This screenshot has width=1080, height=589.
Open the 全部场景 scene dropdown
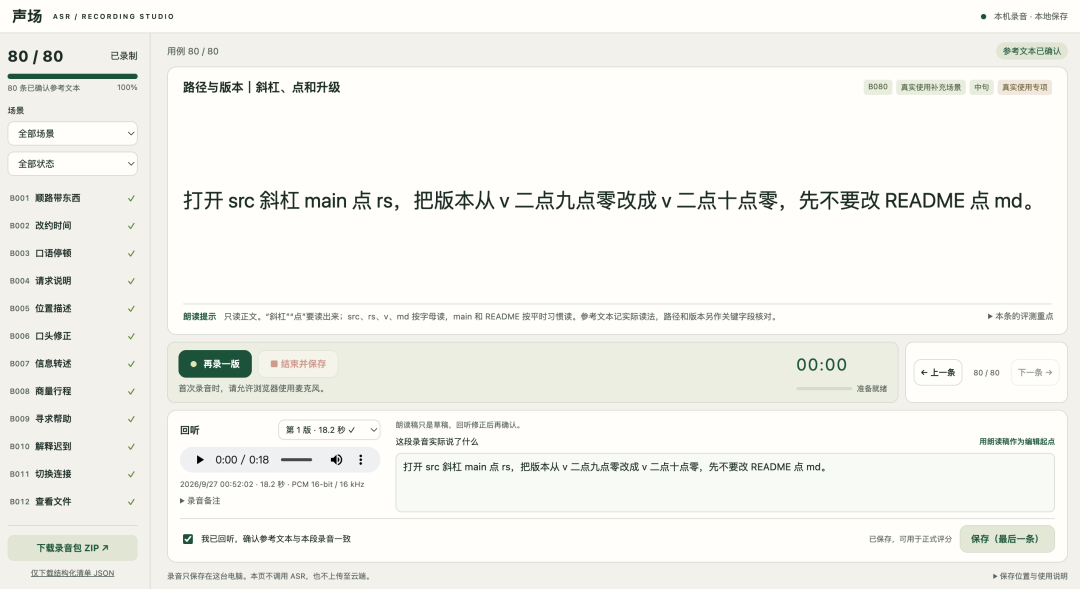pos(72,134)
